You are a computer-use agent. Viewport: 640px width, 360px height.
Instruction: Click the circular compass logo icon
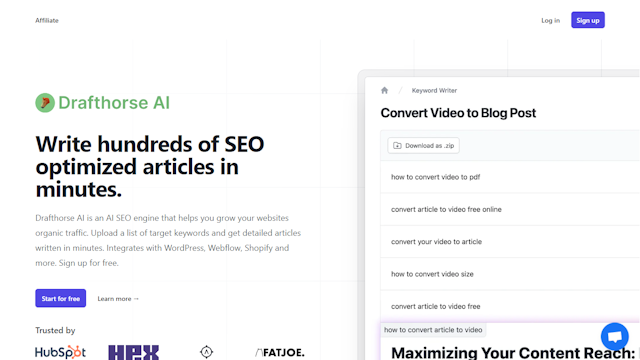[207, 352]
